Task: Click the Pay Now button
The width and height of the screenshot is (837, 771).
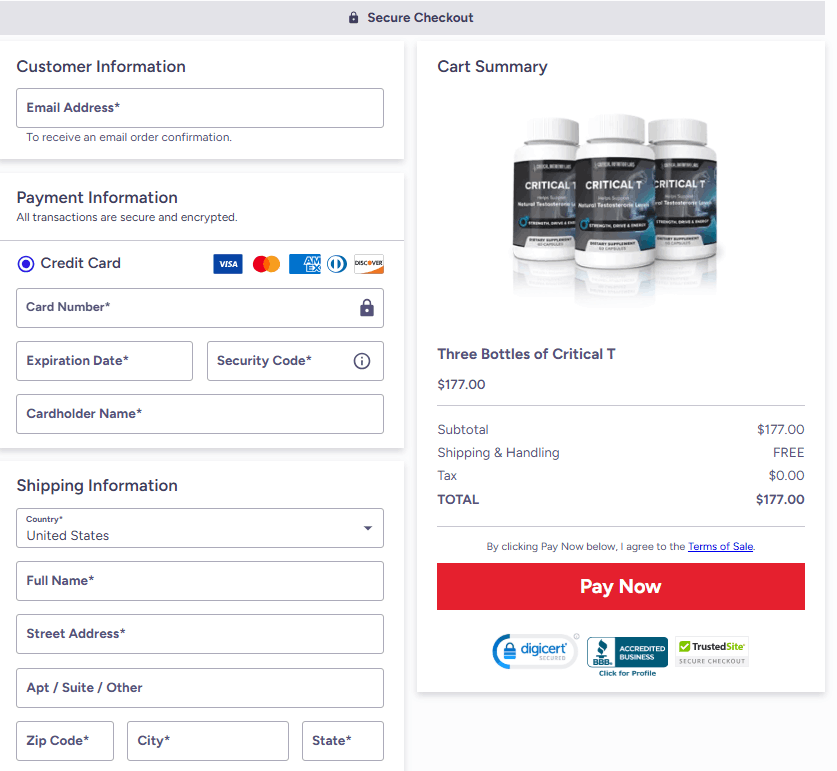Action: pos(621,586)
